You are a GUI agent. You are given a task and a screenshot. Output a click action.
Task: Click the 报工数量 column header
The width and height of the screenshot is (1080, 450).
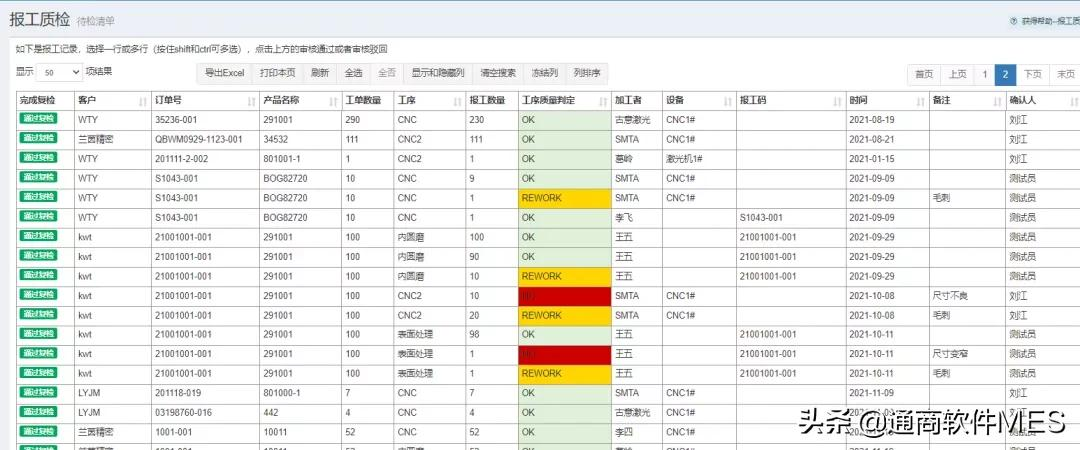[492, 101]
